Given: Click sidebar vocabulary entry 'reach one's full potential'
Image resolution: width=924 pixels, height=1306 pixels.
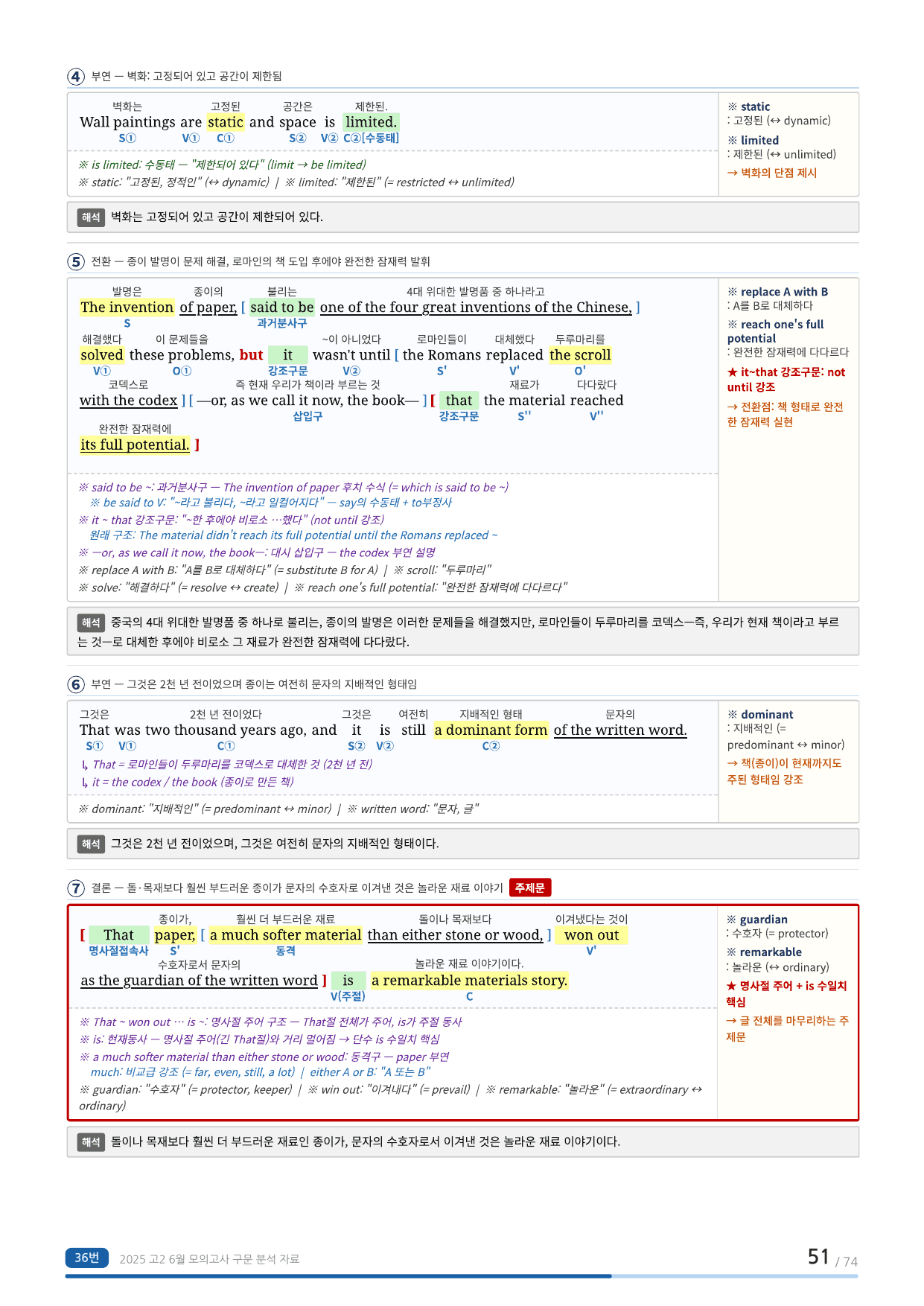Looking at the screenshot, I should pyautogui.click(x=776, y=331).
